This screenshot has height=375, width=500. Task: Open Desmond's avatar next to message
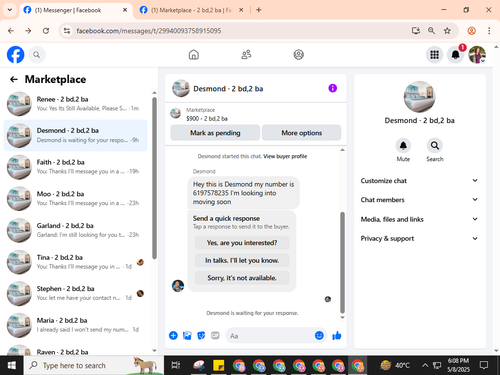[x=178, y=285]
